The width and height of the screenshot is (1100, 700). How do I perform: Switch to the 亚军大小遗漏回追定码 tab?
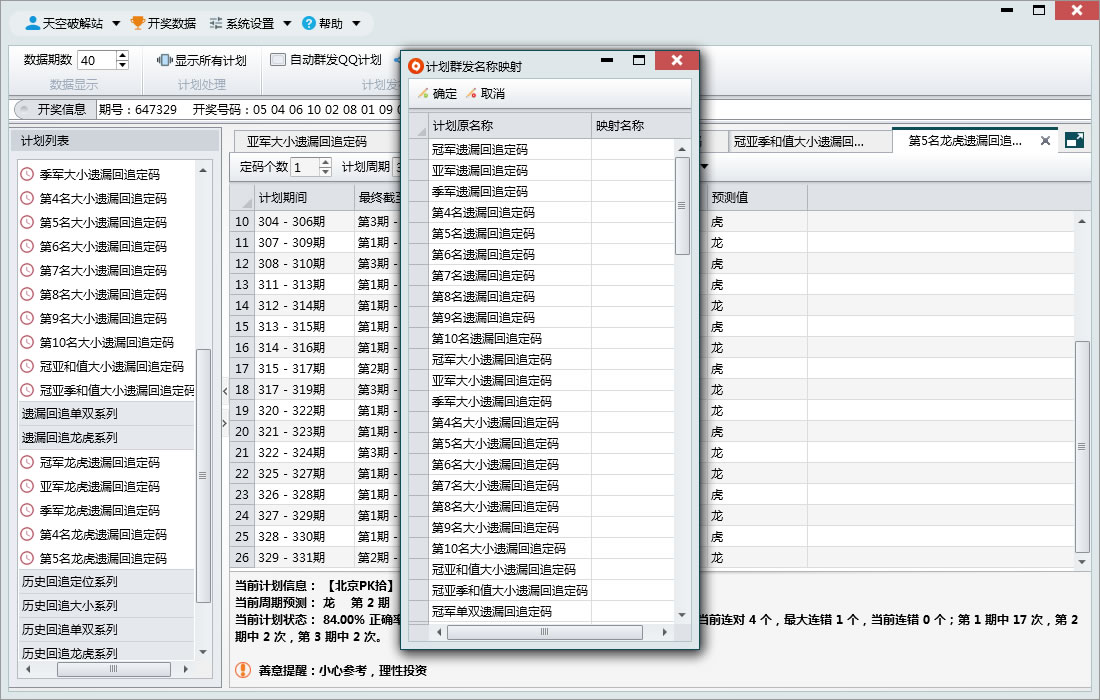click(x=306, y=142)
